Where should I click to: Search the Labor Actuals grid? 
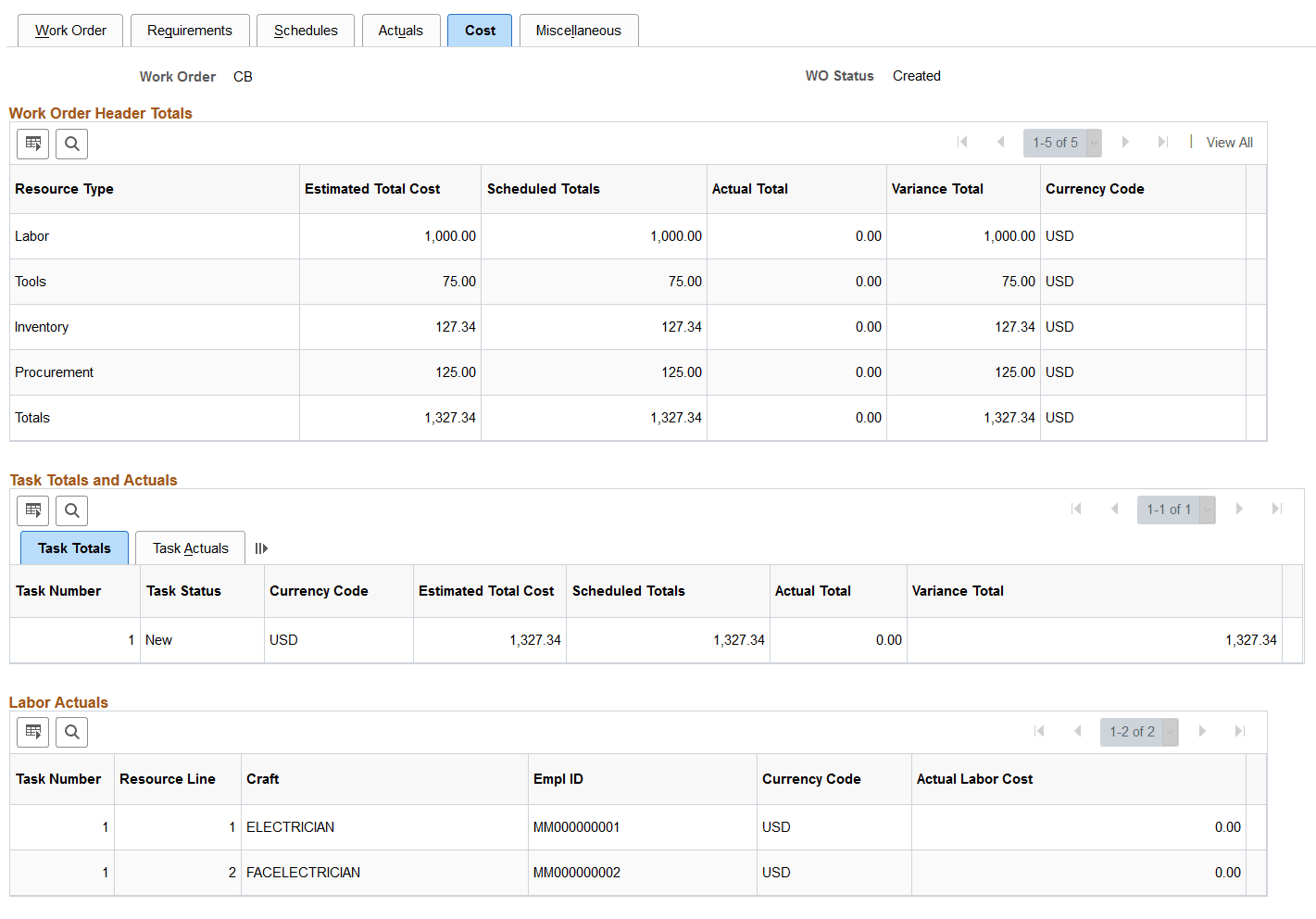[71, 732]
